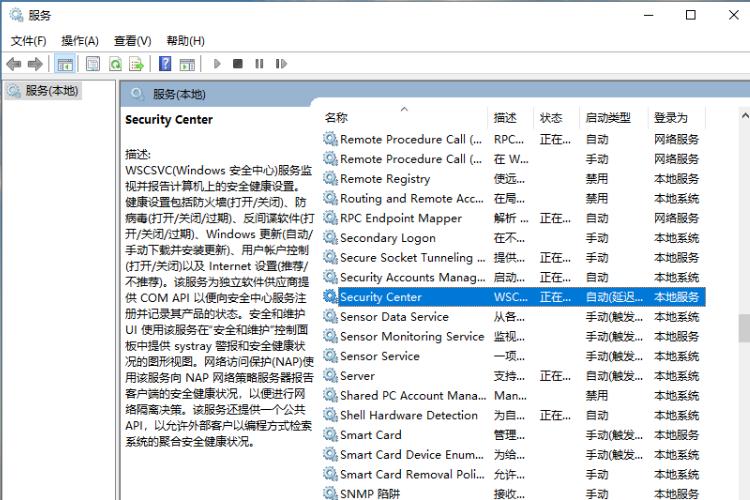Open the 查看(V) menu
750x500 pixels.
[132, 41]
